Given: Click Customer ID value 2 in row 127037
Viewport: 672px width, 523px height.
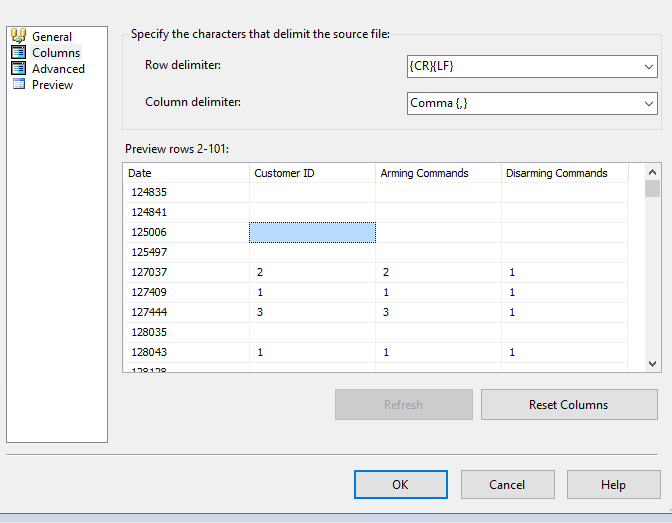Looking at the screenshot, I should (312, 272).
